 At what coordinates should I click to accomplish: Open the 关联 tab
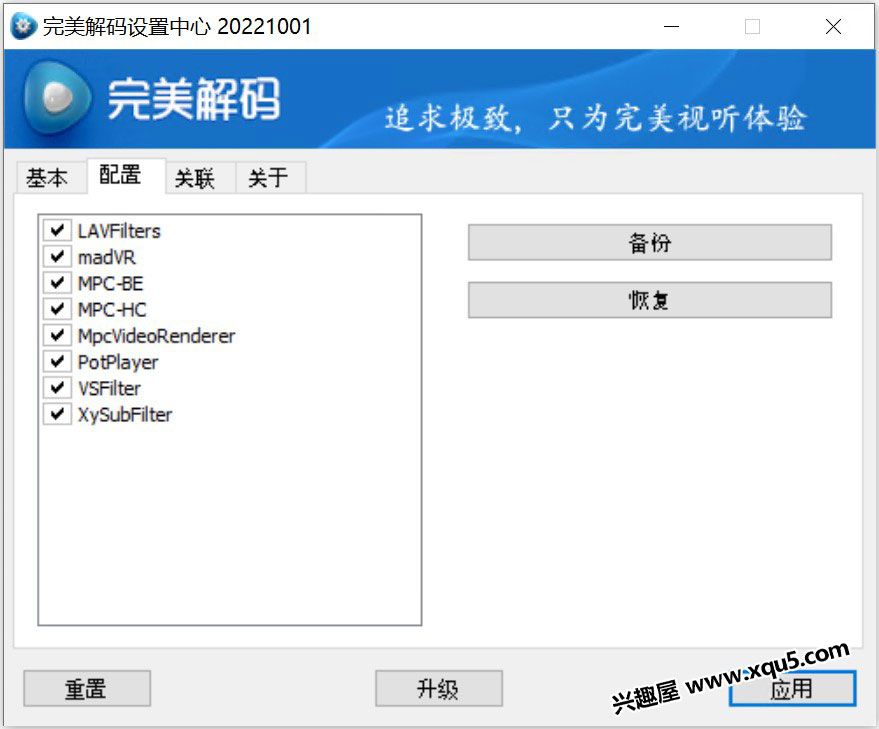pos(201,178)
